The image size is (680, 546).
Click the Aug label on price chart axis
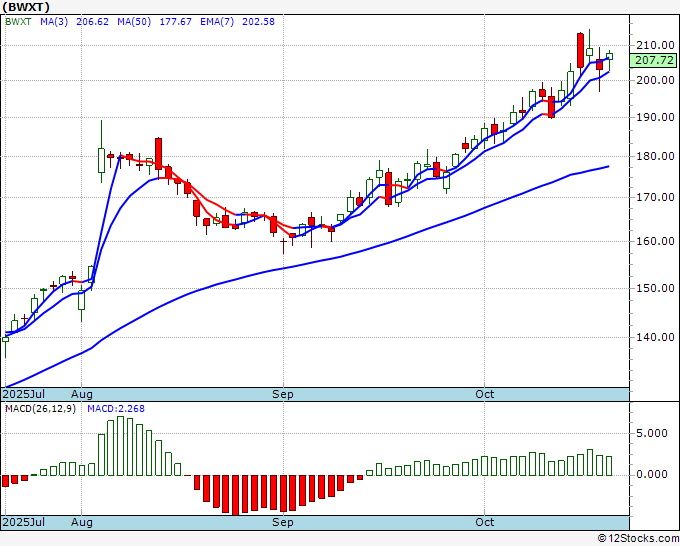(82, 395)
